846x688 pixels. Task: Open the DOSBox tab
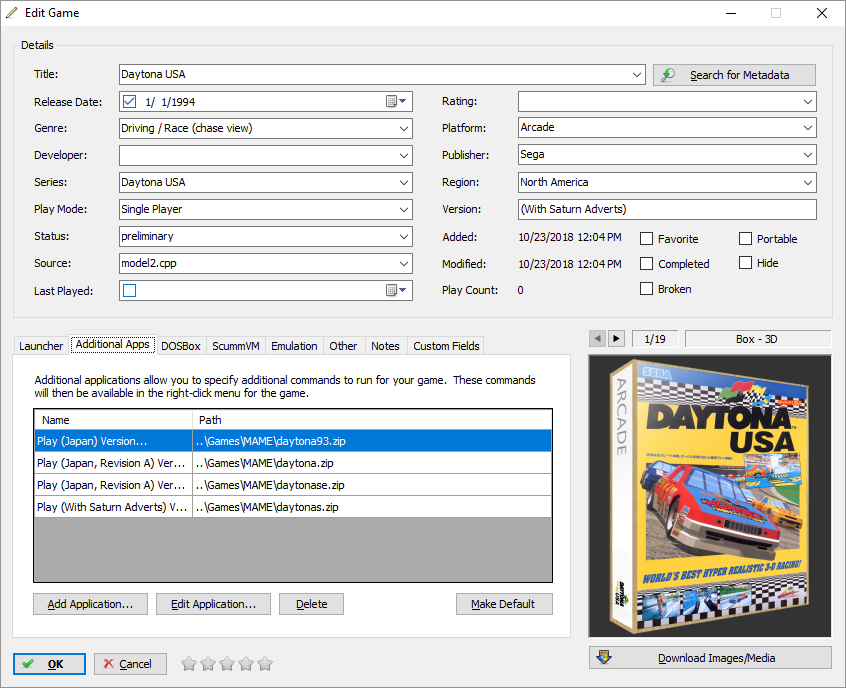click(181, 346)
